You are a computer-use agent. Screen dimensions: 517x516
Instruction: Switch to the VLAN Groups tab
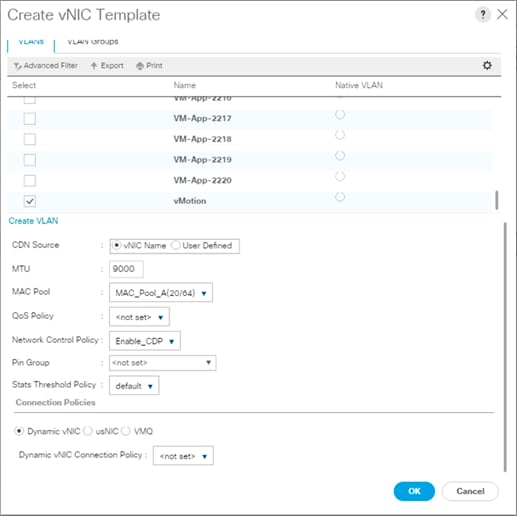point(93,42)
